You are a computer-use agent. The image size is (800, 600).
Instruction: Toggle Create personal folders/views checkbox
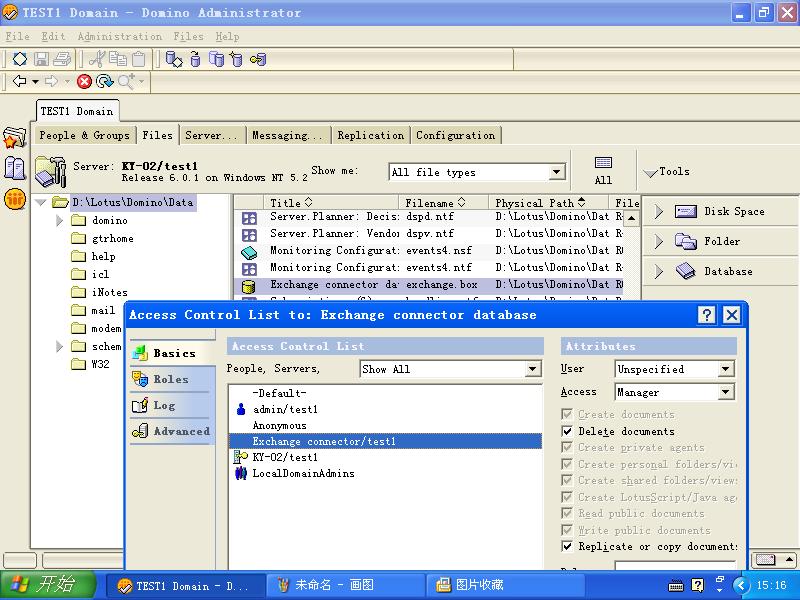click(567, 464)
